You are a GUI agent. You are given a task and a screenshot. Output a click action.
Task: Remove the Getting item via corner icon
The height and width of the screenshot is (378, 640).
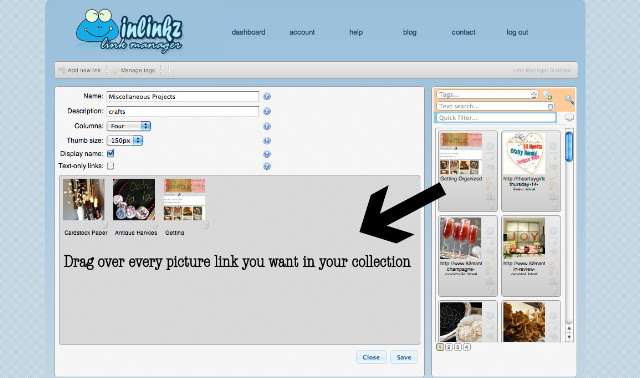click(205, 225)
